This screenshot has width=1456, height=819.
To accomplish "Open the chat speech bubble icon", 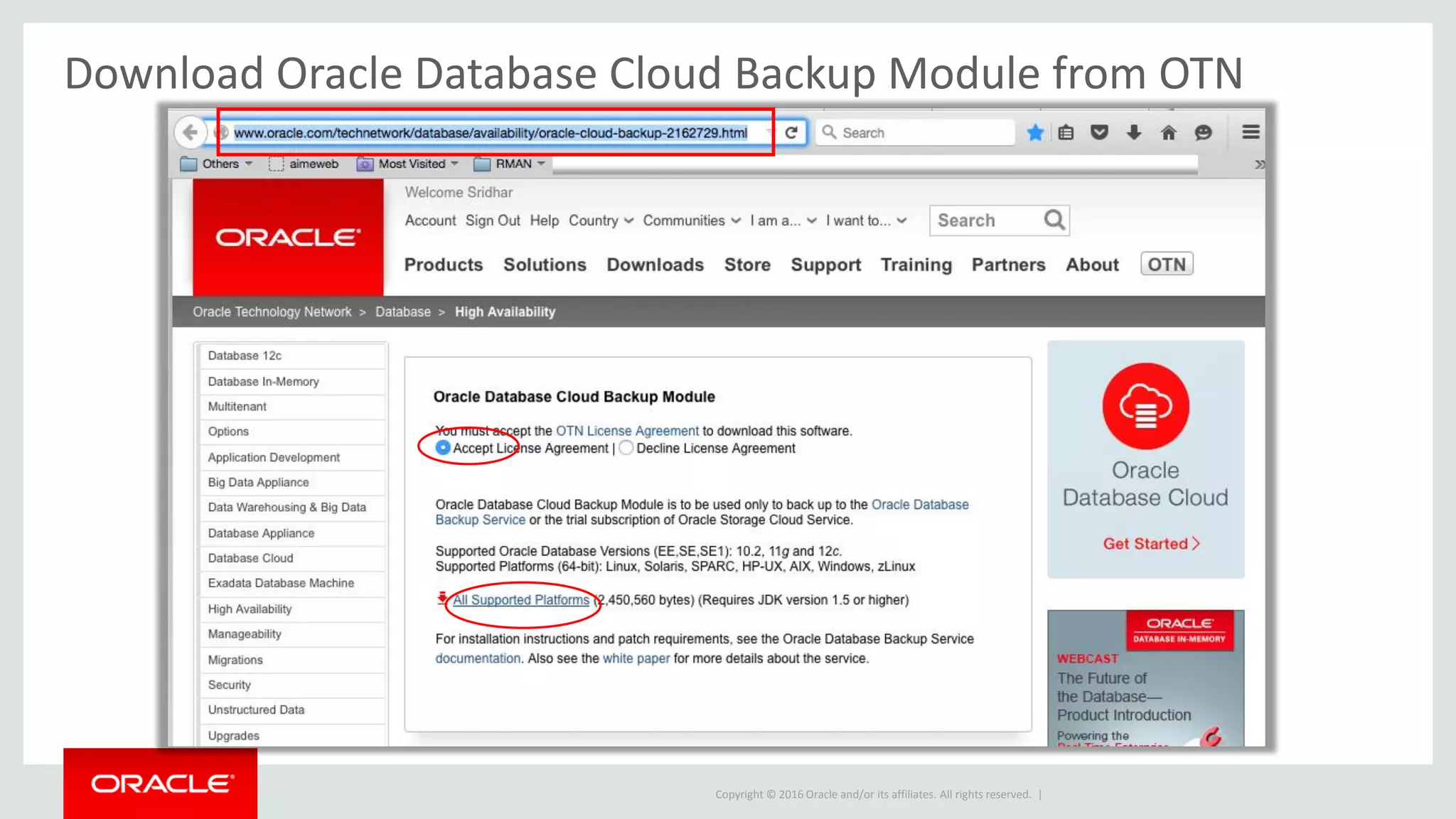I will tap(1203, 132).
